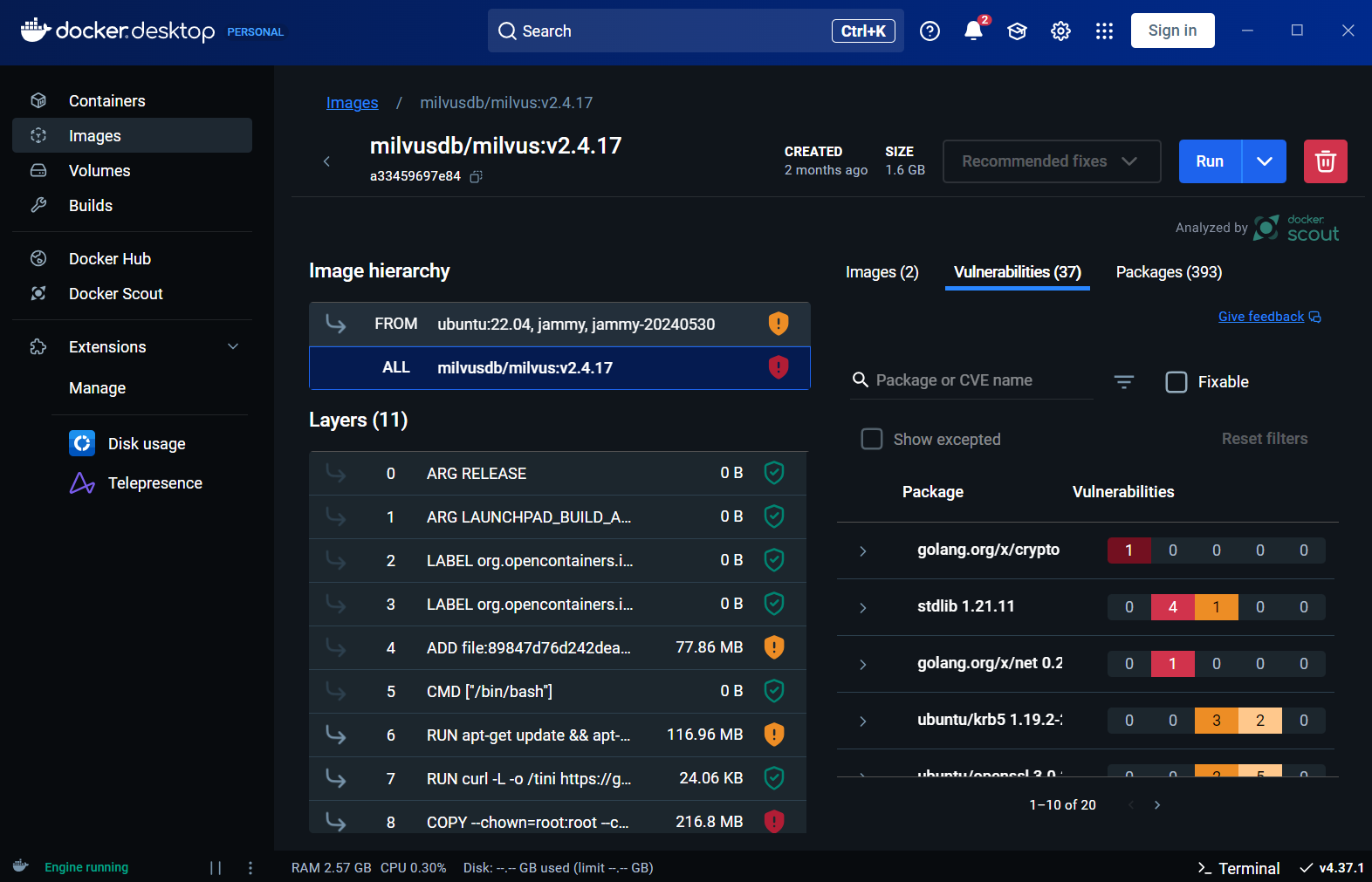The image size is (1372, 882).
Task: Open Recommended fixes dropdown
Action: point(1051,161)
